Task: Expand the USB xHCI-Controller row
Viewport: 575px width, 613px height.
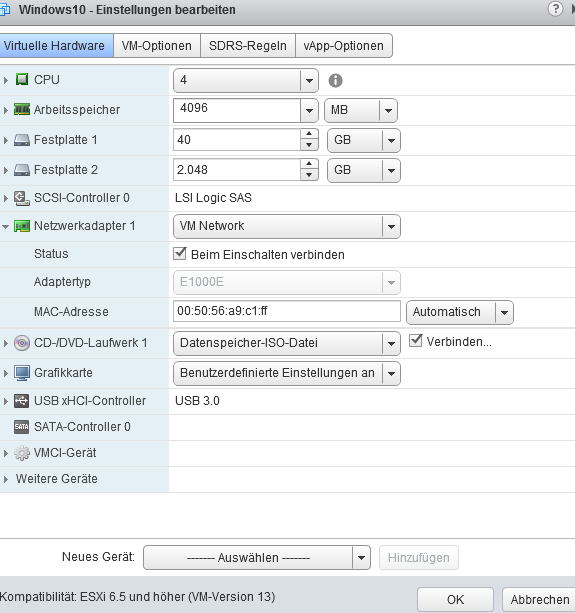Action: 5,401
